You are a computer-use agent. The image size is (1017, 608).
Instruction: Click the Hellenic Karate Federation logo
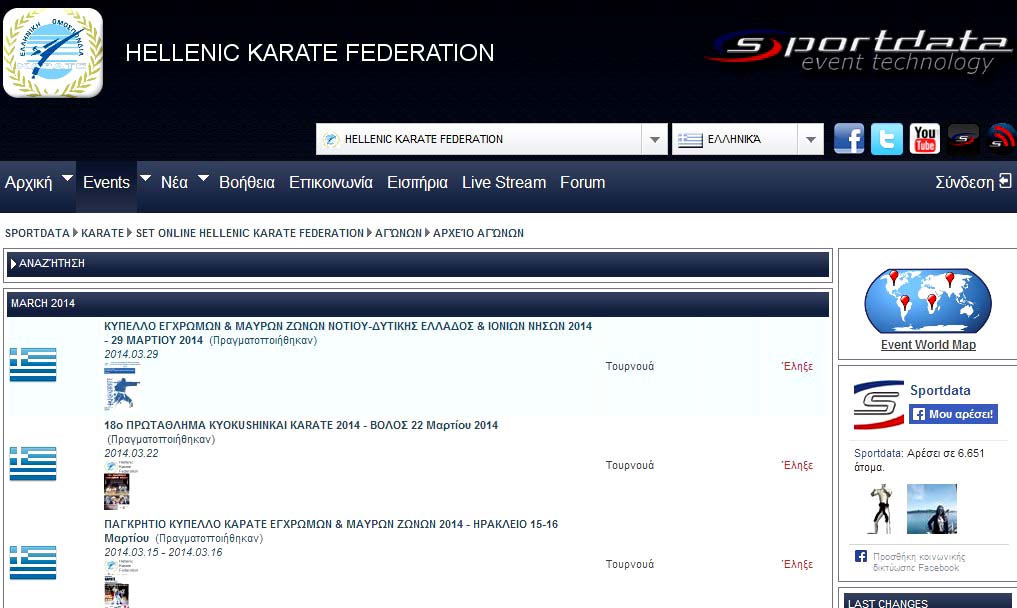(x=53, y=53)
